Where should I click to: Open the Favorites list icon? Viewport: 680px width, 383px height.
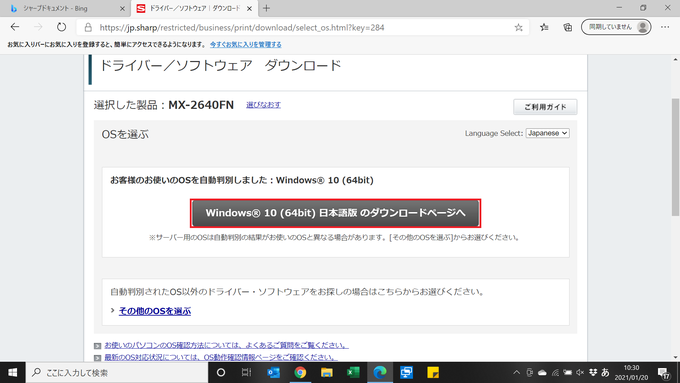pyautogui.click(x=544, y=27)
